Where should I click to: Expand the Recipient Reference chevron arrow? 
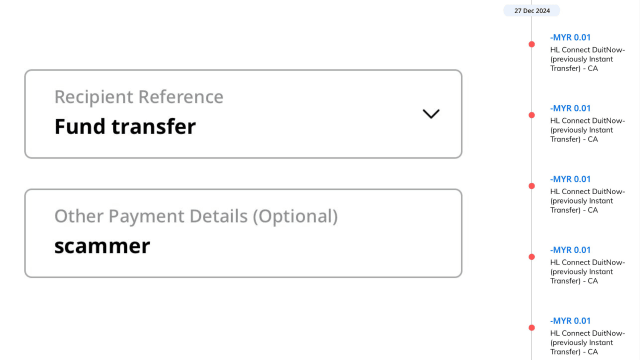(x=431, y=114)
